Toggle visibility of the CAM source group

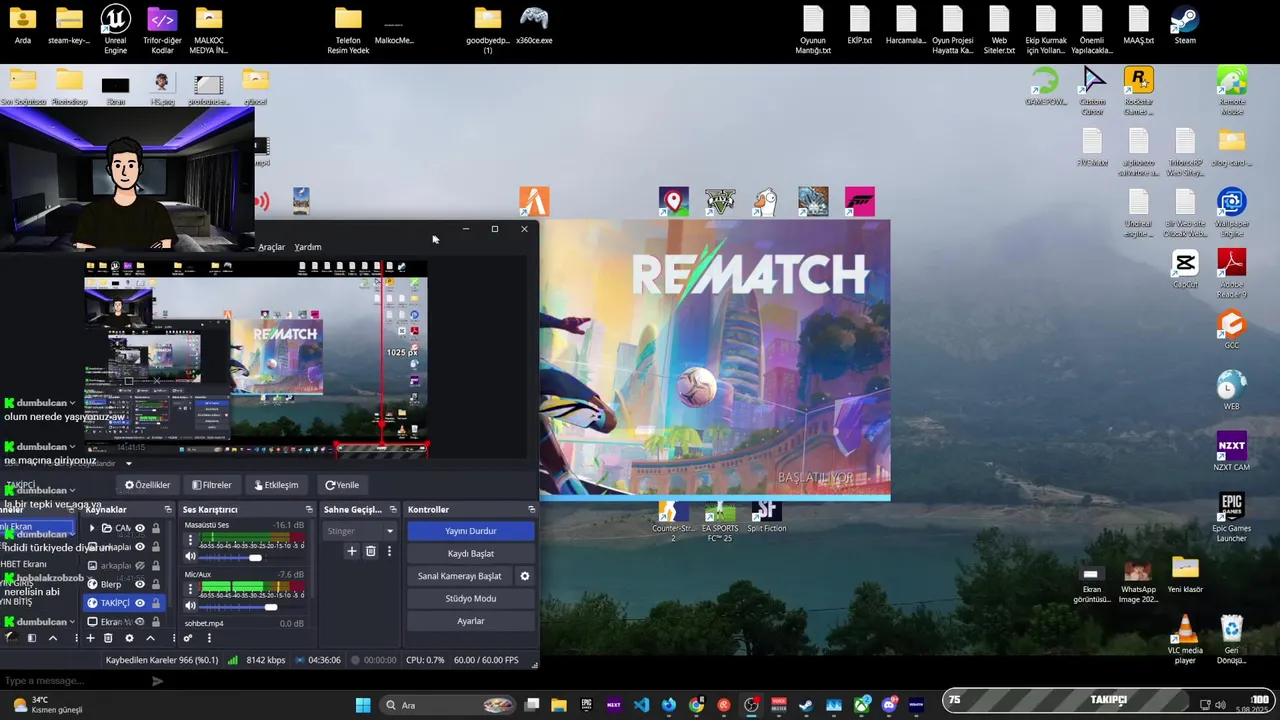point(140,528)
